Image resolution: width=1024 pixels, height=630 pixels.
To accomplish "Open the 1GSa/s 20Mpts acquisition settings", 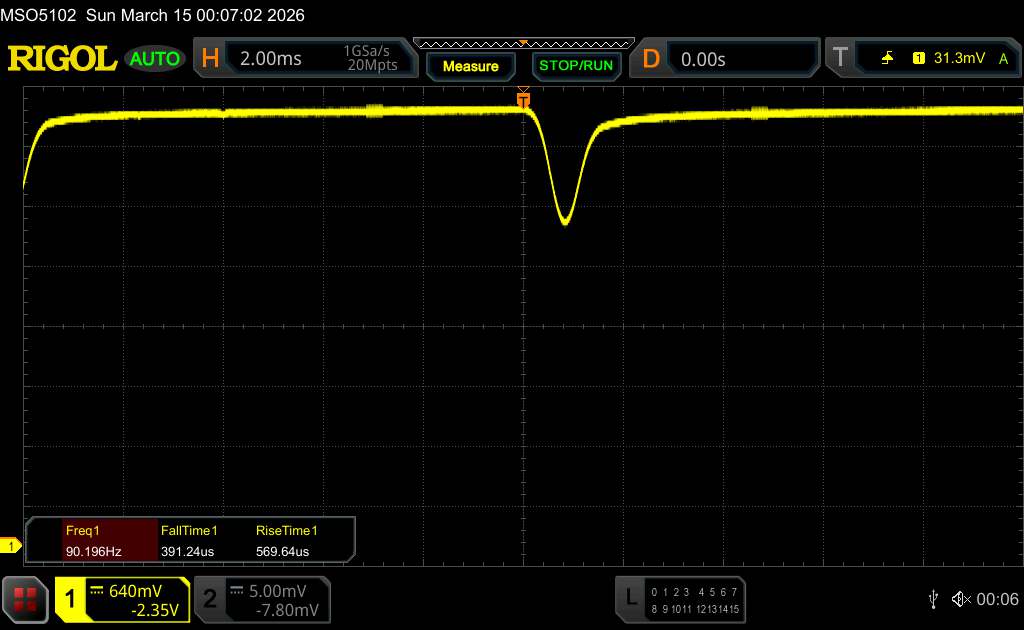I will coord(370,59).
